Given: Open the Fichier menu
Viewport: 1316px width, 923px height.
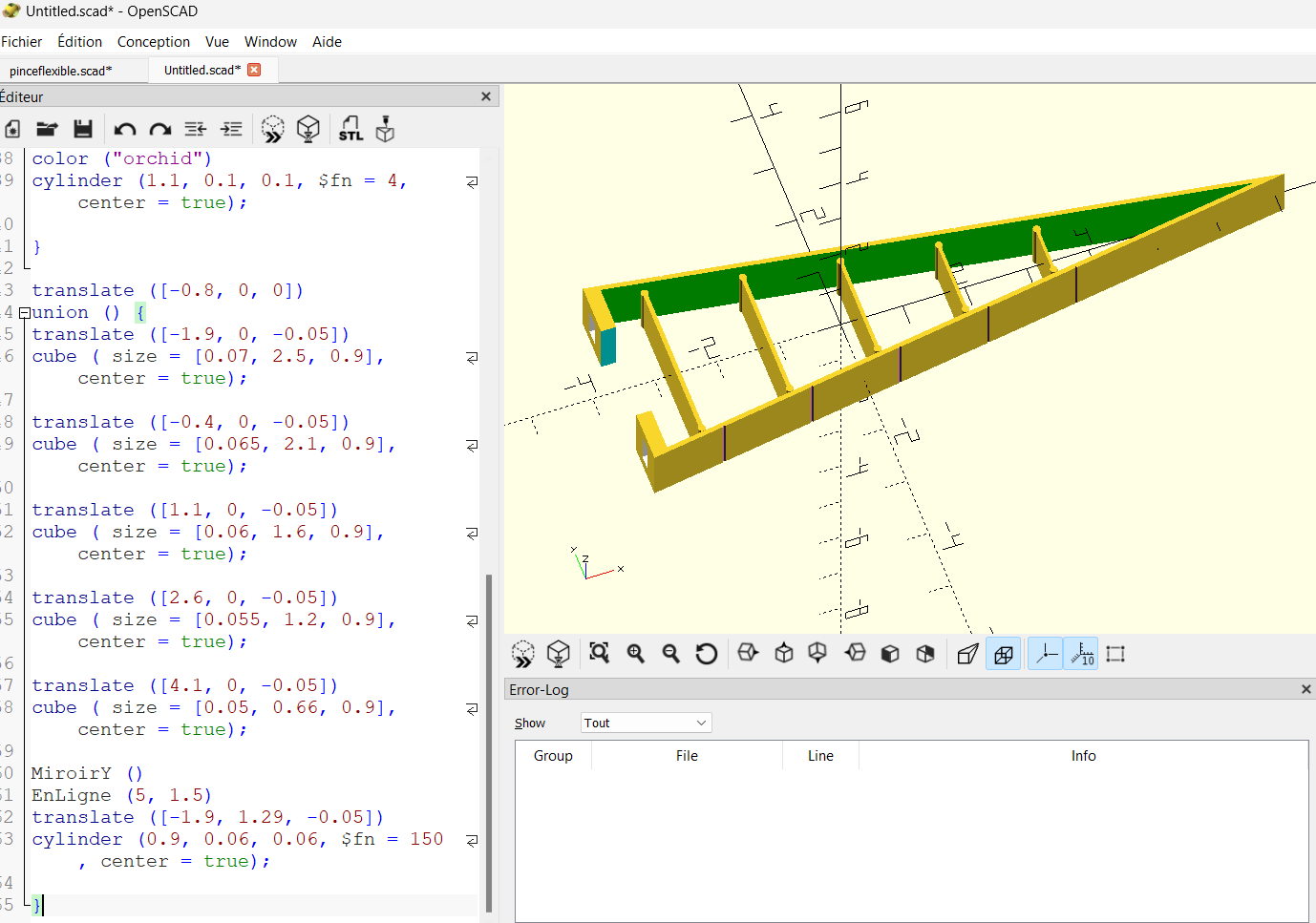Looking at the screenshot, I should (21, 42).
